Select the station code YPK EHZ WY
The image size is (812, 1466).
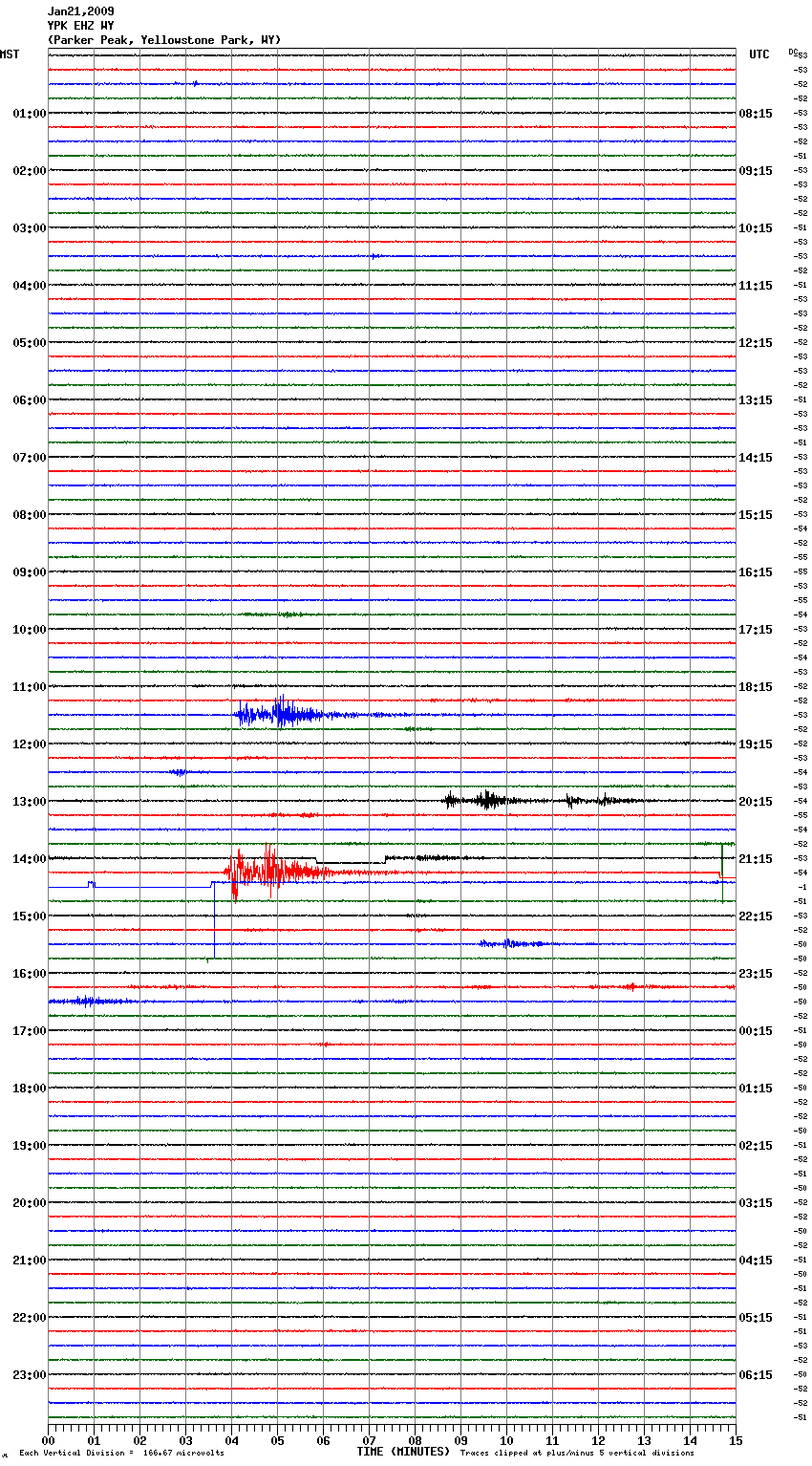pyautogui.click(x=80, y=26)
